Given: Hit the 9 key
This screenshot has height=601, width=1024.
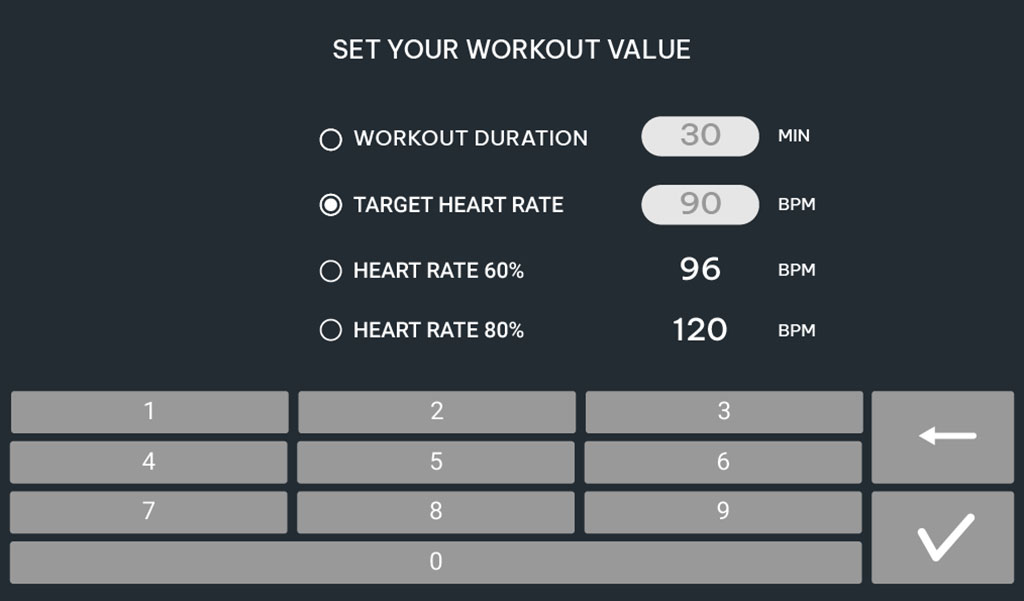Looking at the screenshot, I should click(x=723, y=512).
